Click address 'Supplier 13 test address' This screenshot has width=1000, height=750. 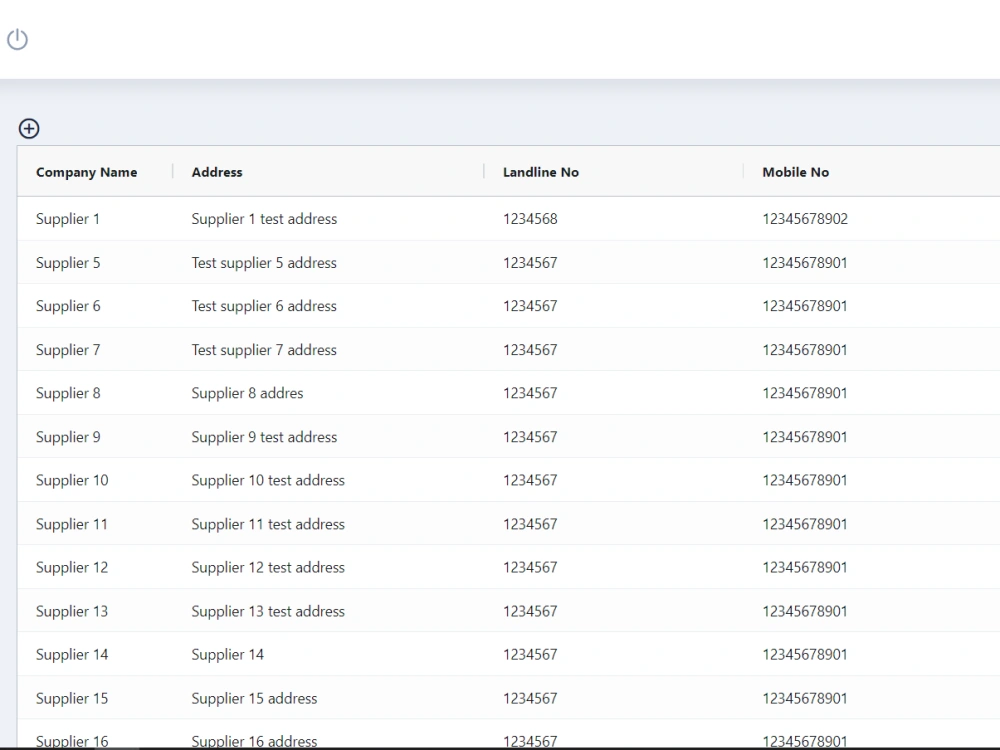pos(268,612)
